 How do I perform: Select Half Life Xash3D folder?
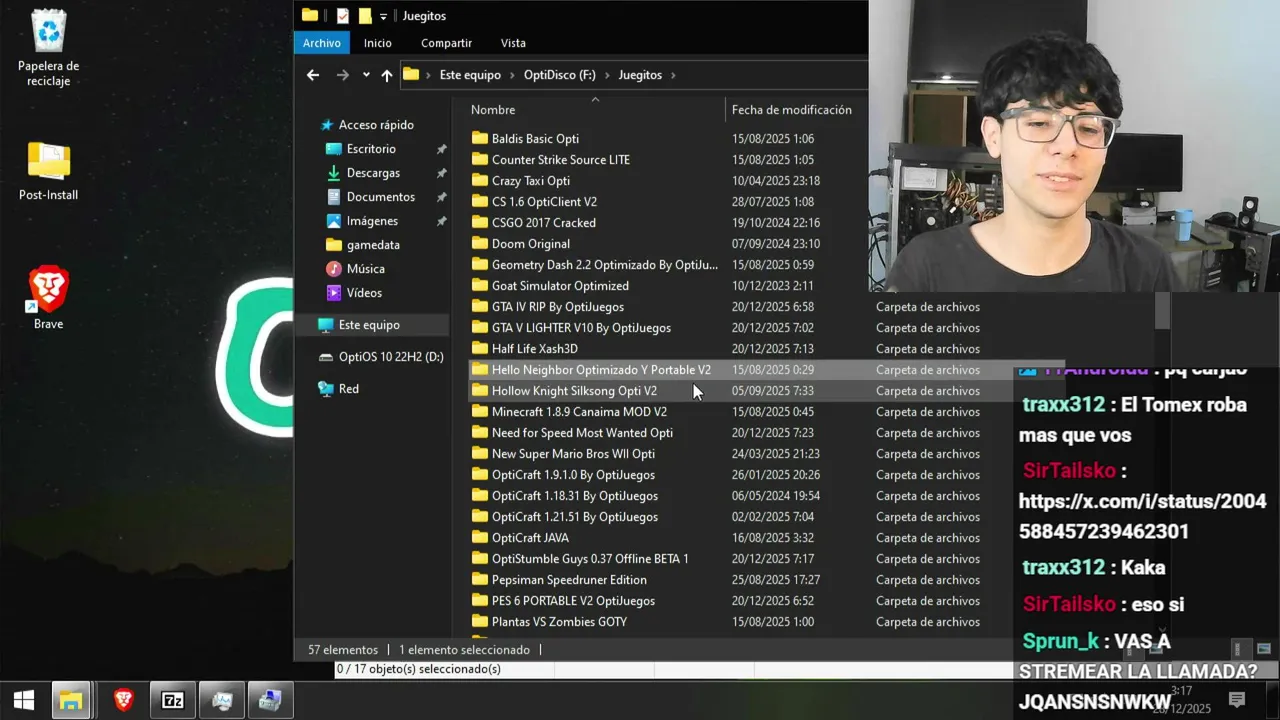pos(534,349)
